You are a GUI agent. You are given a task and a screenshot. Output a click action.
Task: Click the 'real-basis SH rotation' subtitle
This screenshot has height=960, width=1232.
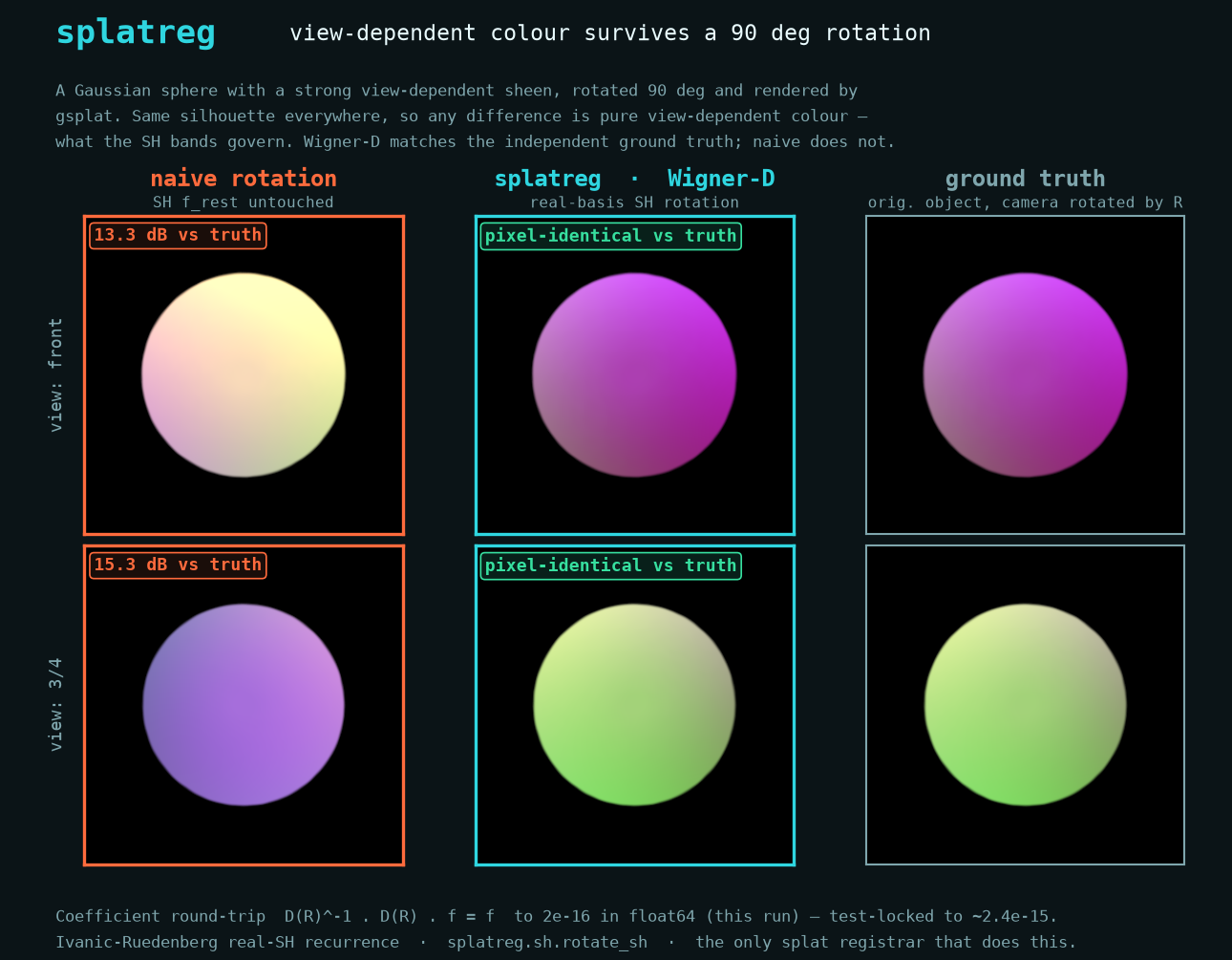pos(634,203)
